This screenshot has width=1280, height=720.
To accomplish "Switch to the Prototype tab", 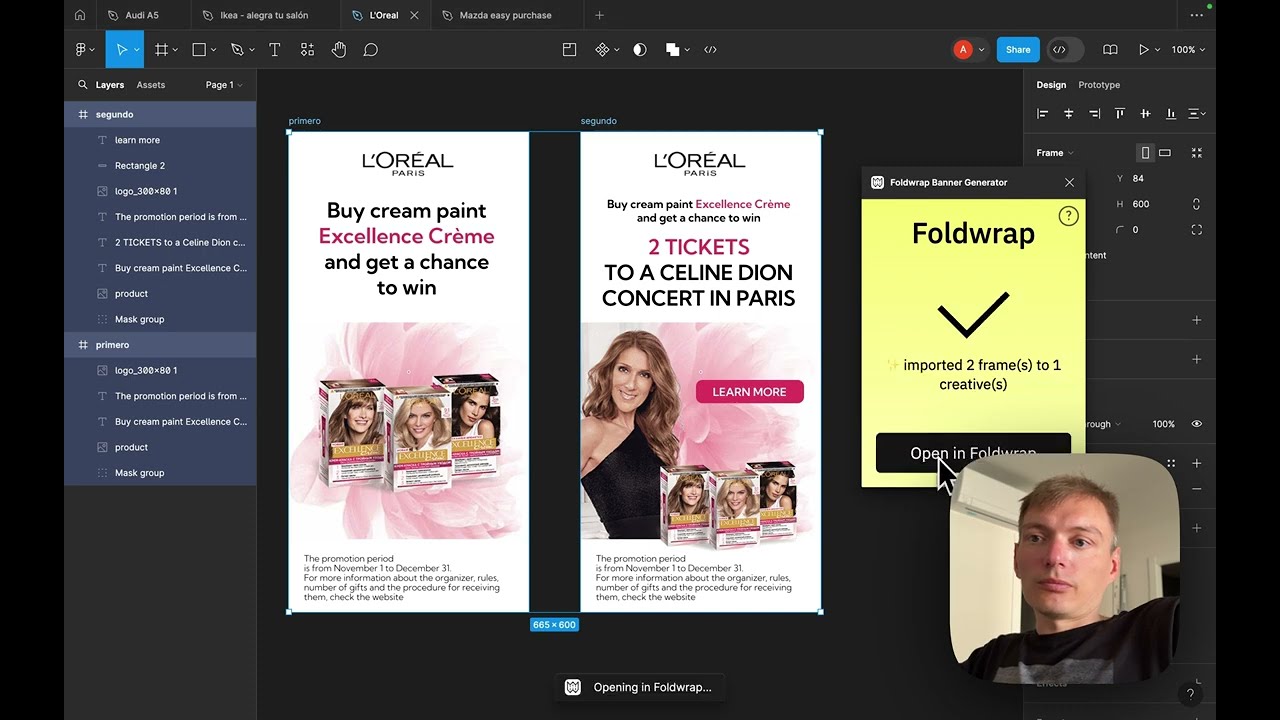I will coord(1099,85).
